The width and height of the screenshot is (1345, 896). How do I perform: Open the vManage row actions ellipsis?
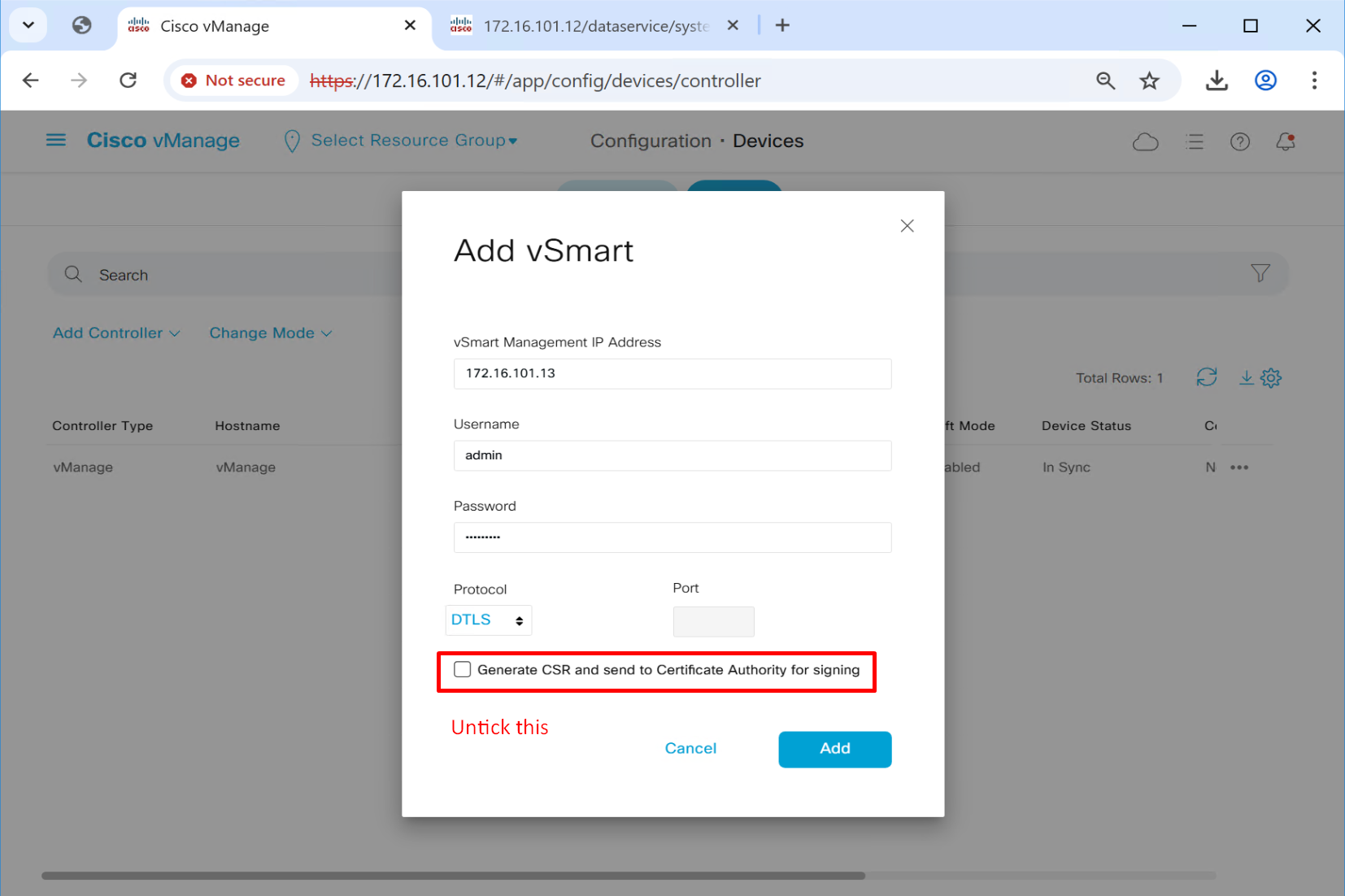click(x=1239, y=468)
